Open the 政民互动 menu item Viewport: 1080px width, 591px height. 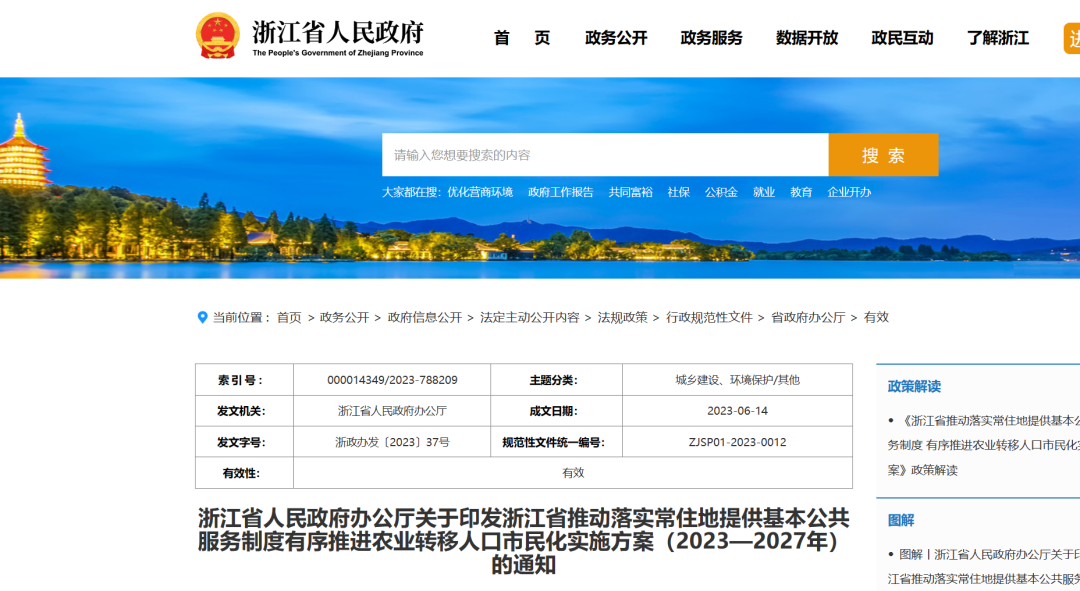pyautogui.click(x=902, y=38)
